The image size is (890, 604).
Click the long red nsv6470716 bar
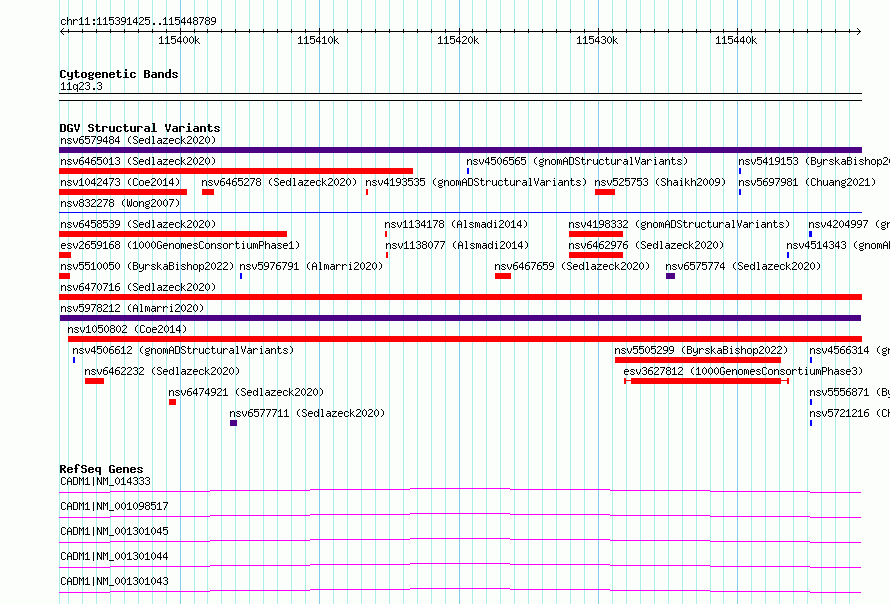point(460,297)
